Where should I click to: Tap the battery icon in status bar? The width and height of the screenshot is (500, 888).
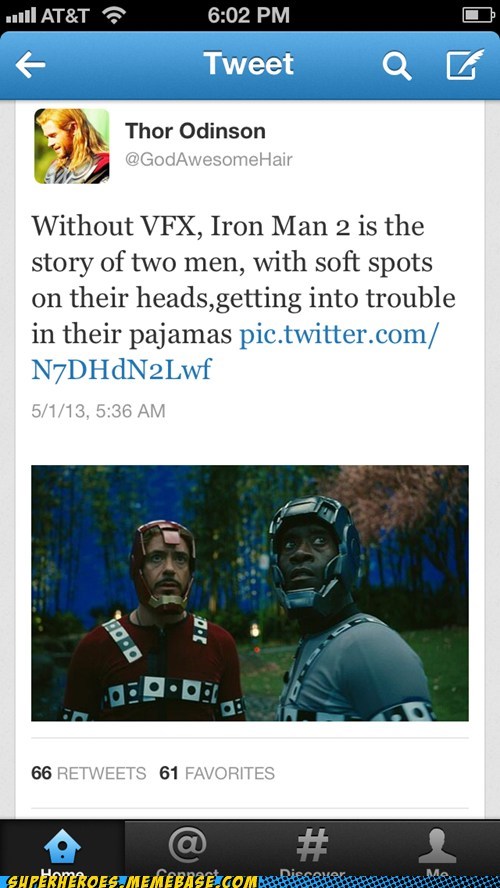(478, 15)
